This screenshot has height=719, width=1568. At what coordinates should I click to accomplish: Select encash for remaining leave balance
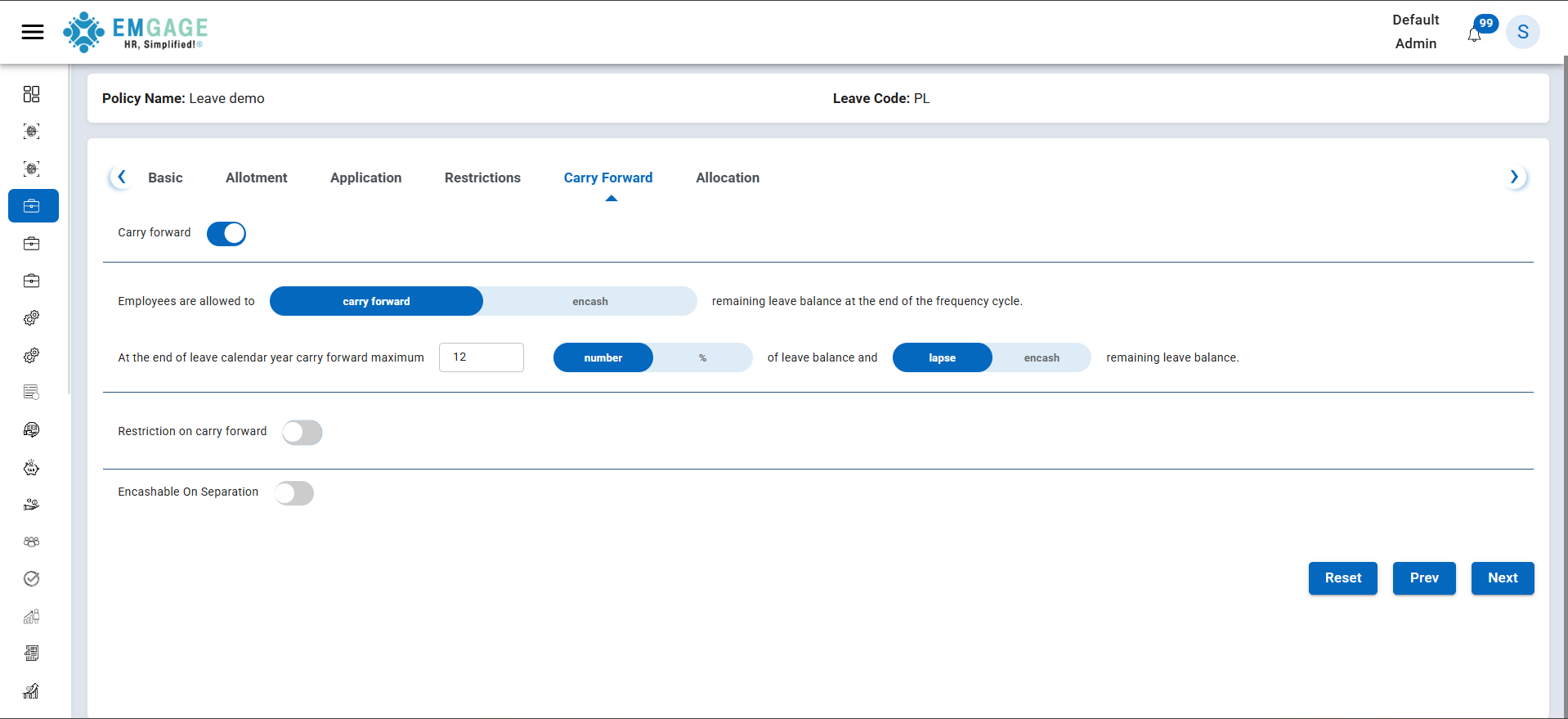1041,358
